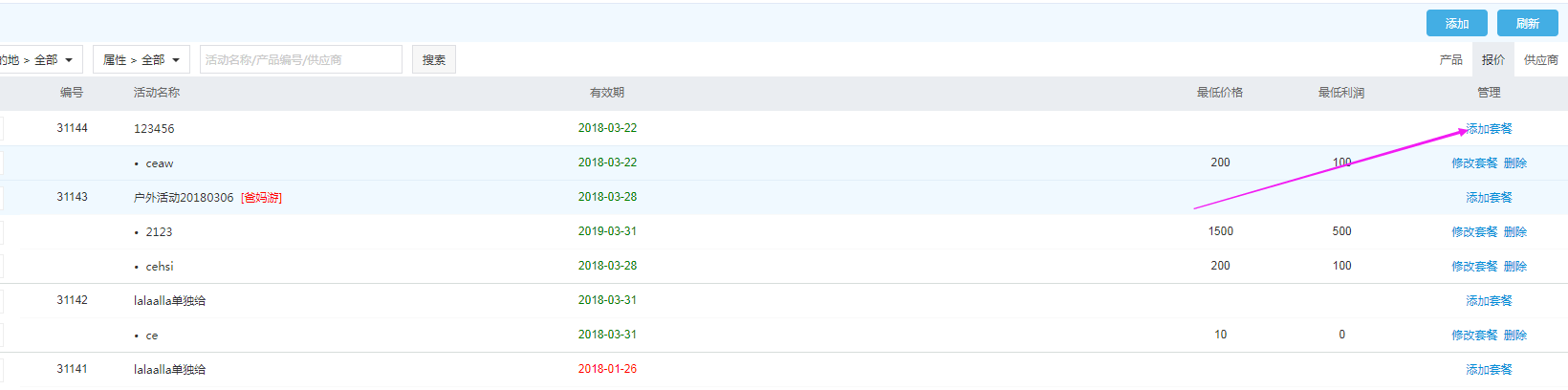Remove the cehsi package using 删除

click(x=1514, y=266)
